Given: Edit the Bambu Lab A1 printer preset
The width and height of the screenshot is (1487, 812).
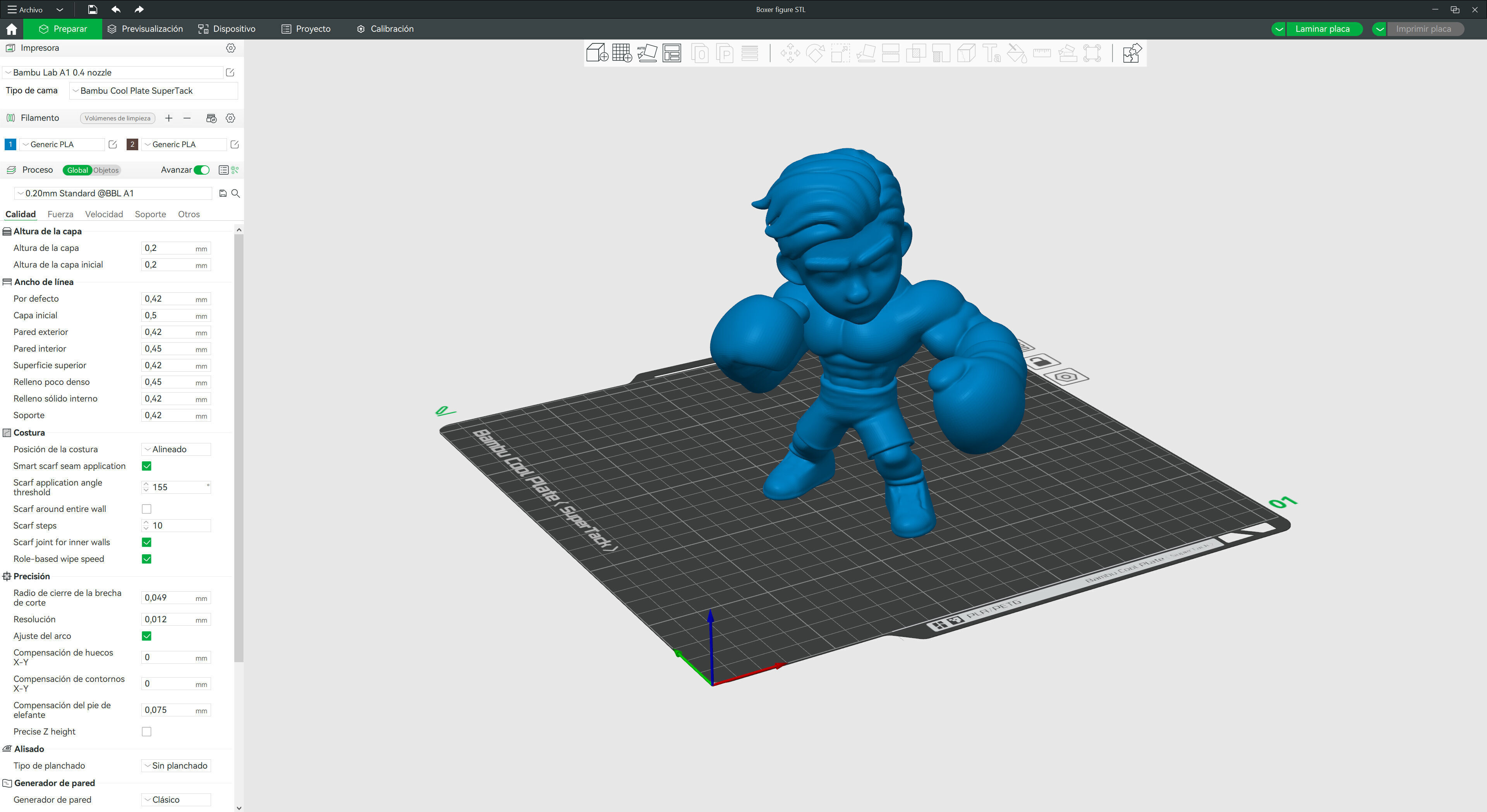Looking at the screenshot, I should click(x=230, y=72).
